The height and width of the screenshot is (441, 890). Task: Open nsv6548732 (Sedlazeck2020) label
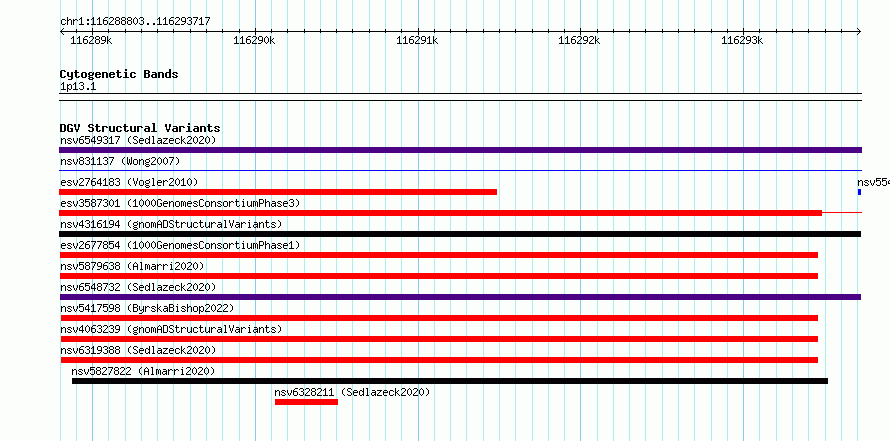coord(138,287)
